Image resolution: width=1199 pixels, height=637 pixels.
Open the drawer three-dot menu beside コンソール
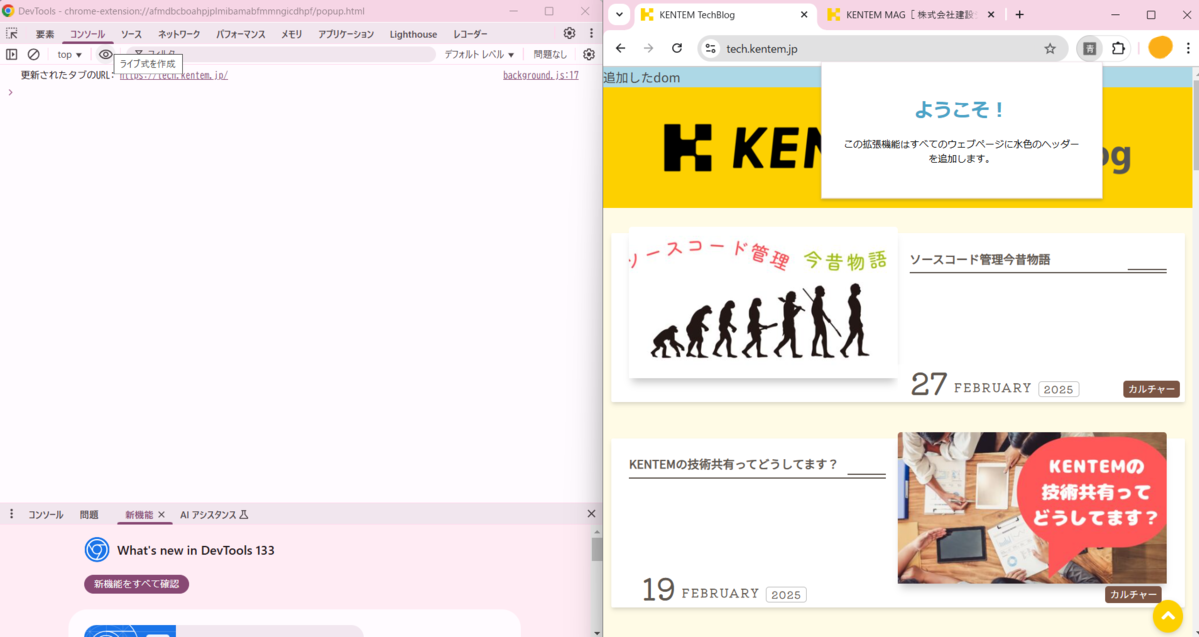(x=11, y=515)
